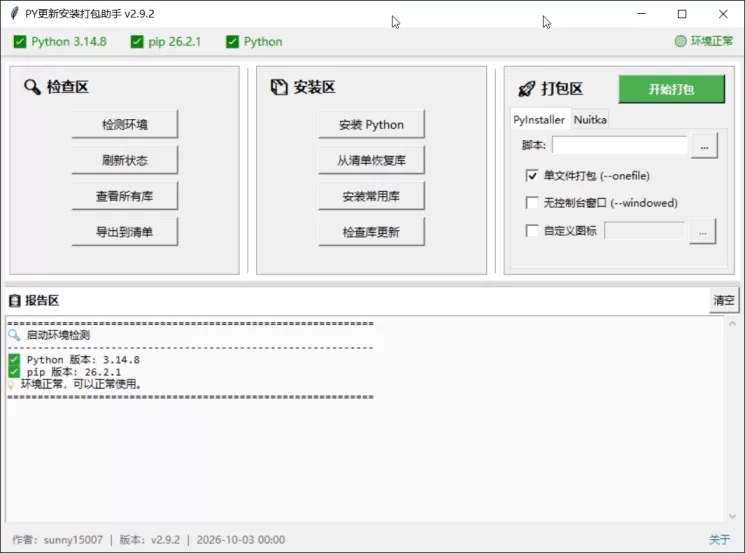Click the green check next to Python 3.14.8
Viewport: 745px width, 553px height.
pyautogui.click(x=20, y=42)
